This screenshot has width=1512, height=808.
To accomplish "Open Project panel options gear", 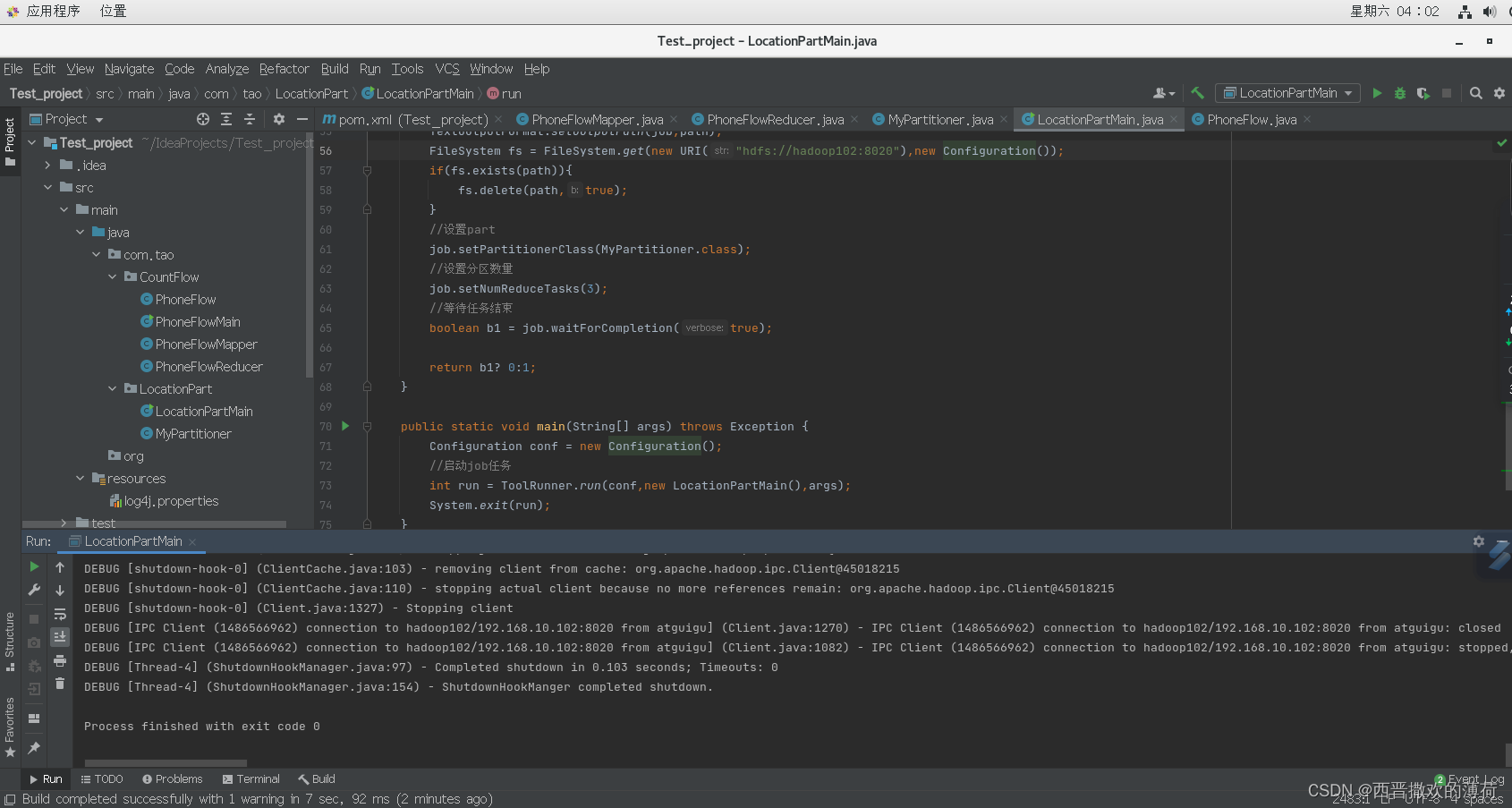I will (x=279, y=119).
